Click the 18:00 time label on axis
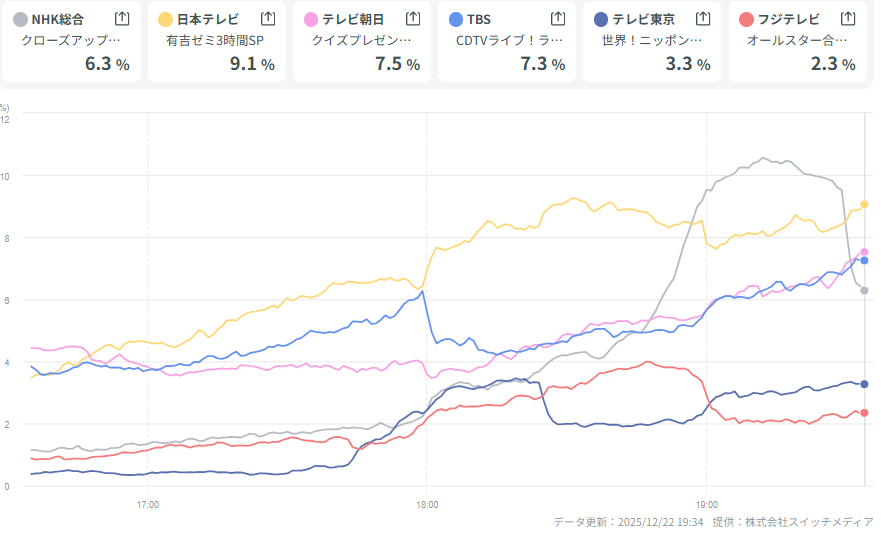The image size is (881, 537). tap(427, 505)
